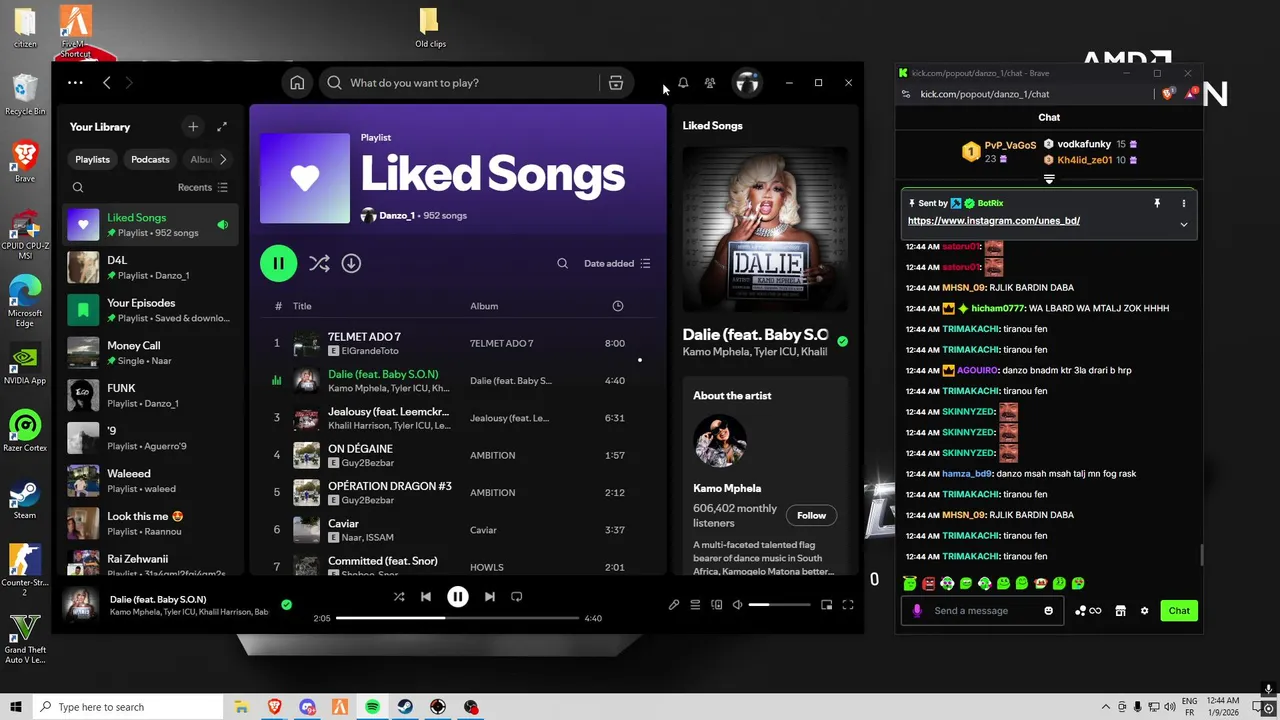1280x720 pixels.
Task: Open Brave browser in the taskbar
Action: pyautogui.click(x=274, y=707)
